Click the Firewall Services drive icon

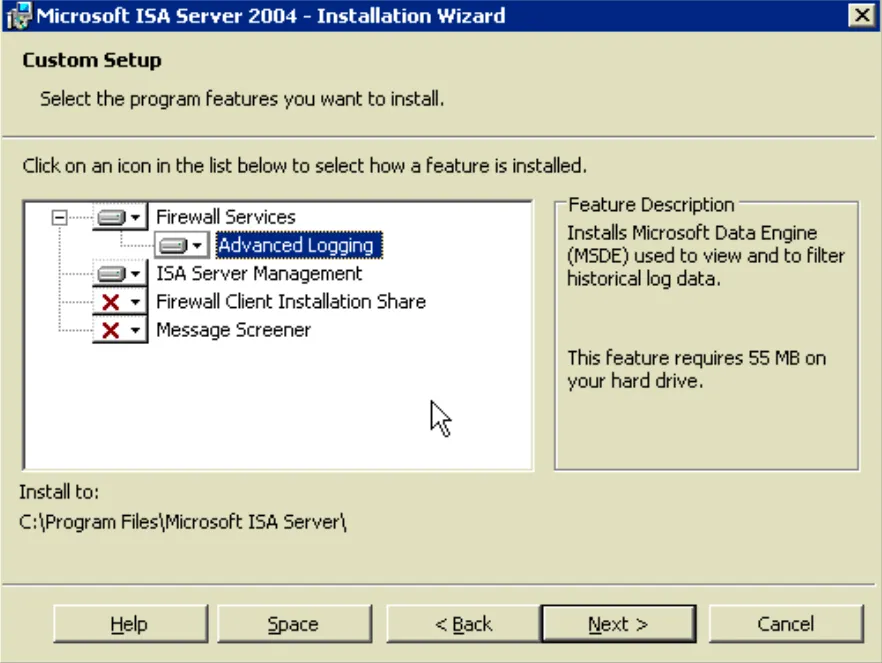pyautogui.click(x=110, y=216)
